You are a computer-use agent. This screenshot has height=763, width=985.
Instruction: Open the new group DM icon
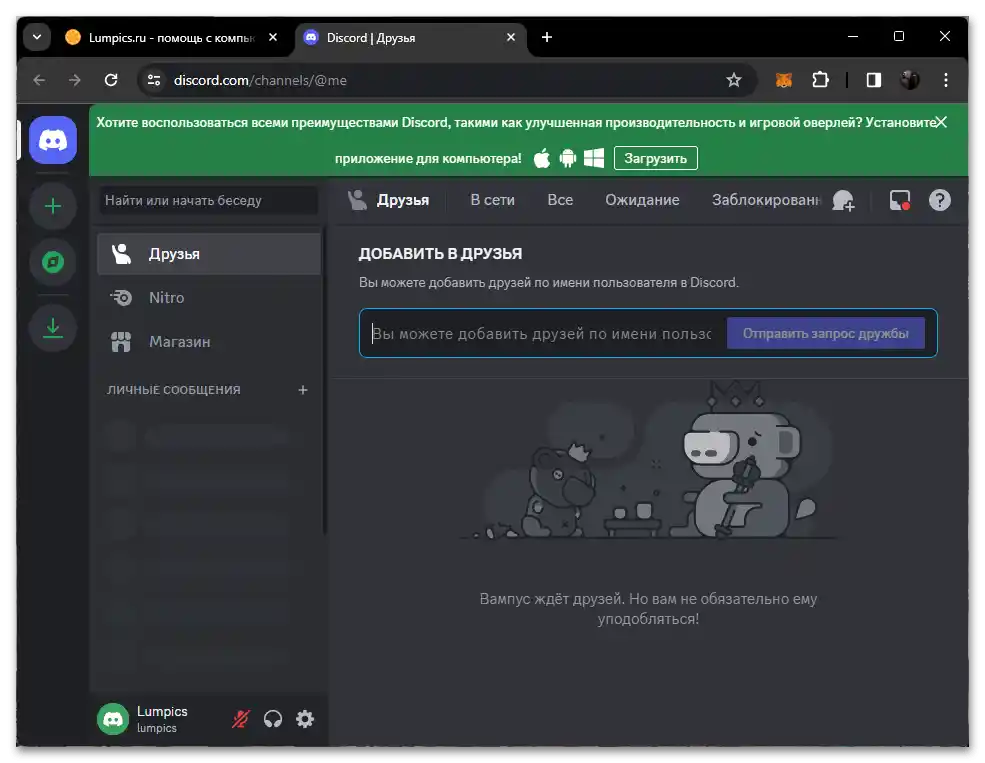pyautogui.click(x=843, y=200)
